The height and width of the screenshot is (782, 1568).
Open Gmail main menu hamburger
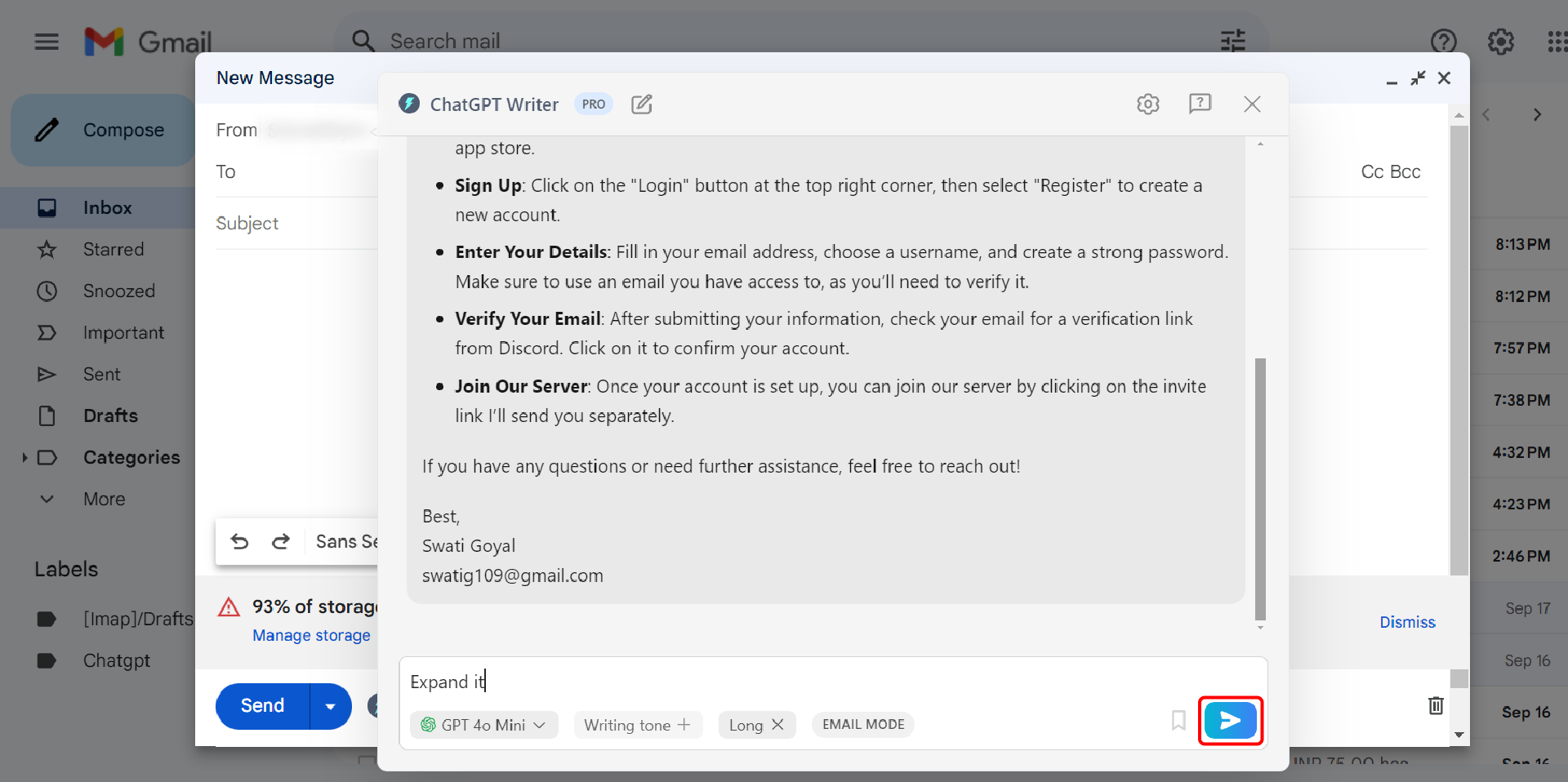click(x=47, y=41)
